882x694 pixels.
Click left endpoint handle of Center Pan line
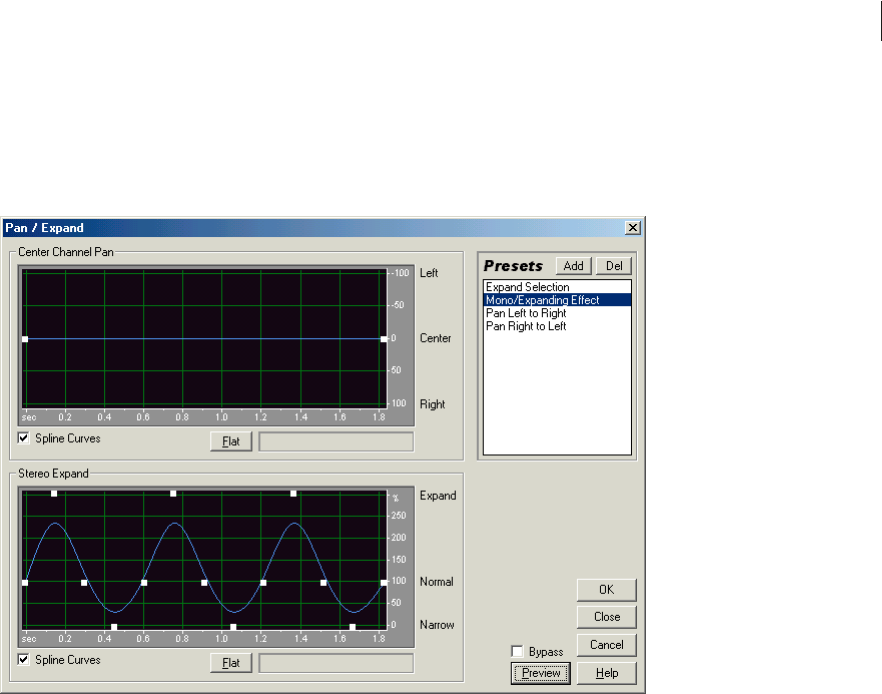(25, 339)
